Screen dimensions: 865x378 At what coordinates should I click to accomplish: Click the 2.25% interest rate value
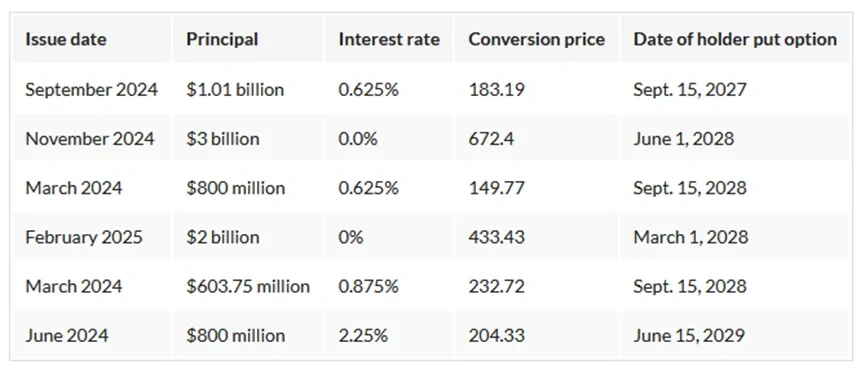click(363, 336)
